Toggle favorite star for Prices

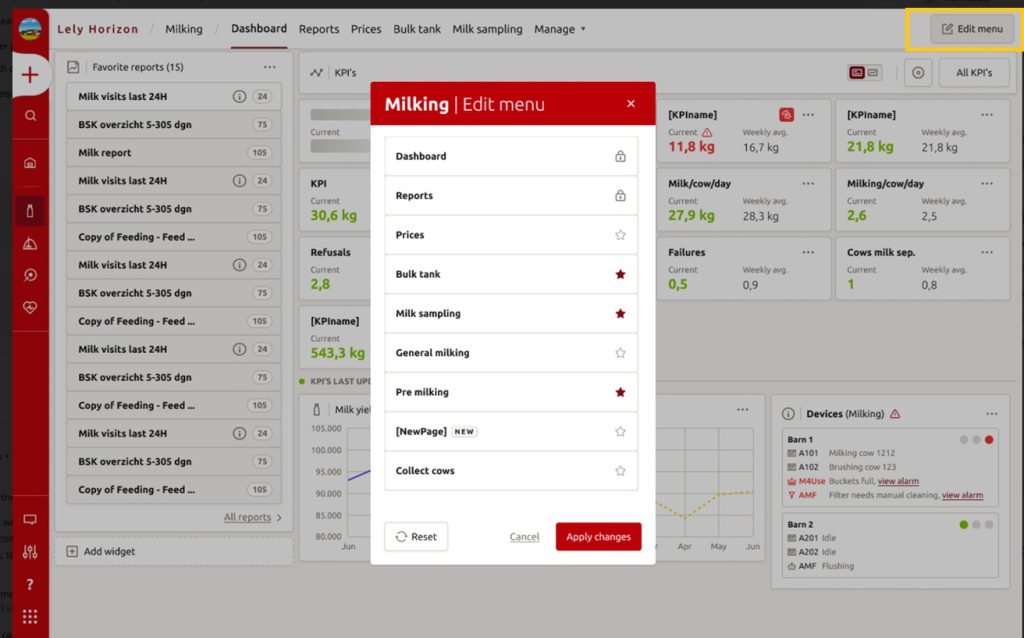(x=620, y=234)
